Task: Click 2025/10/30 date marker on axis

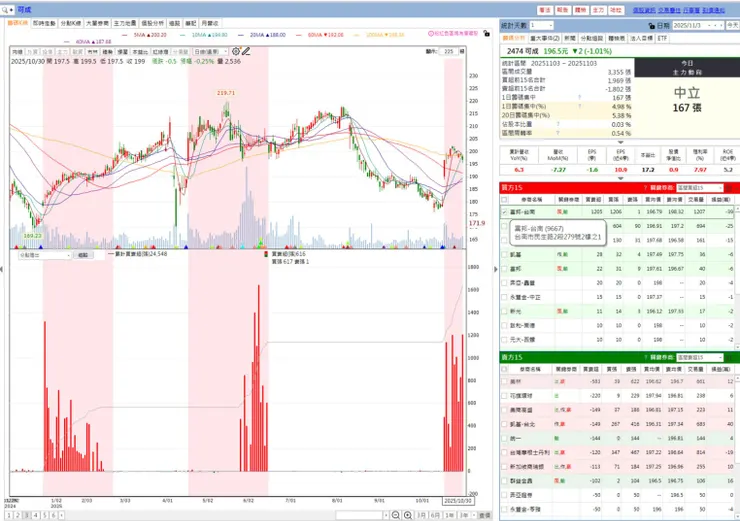Action: pos(457,501)
